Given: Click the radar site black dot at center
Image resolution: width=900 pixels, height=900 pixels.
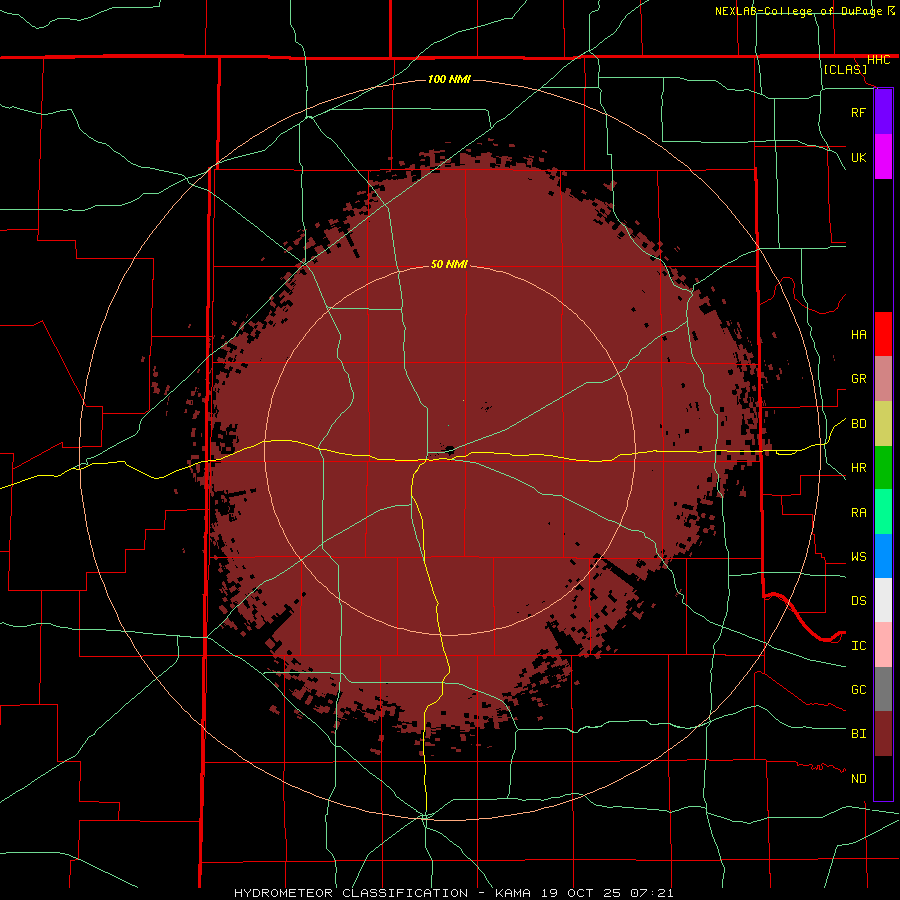Looking at the screenshot, I should click(449, 450).
